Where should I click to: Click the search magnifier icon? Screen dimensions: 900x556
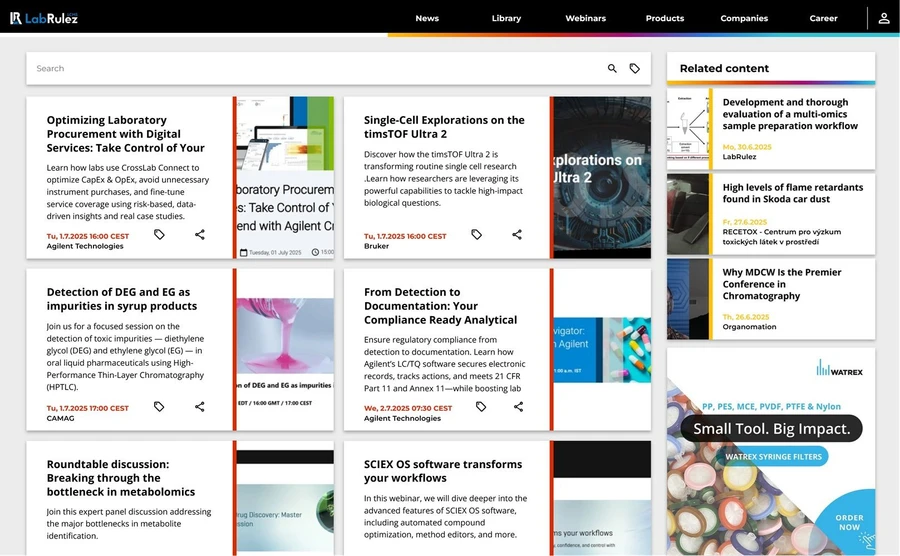coord(612,68)
